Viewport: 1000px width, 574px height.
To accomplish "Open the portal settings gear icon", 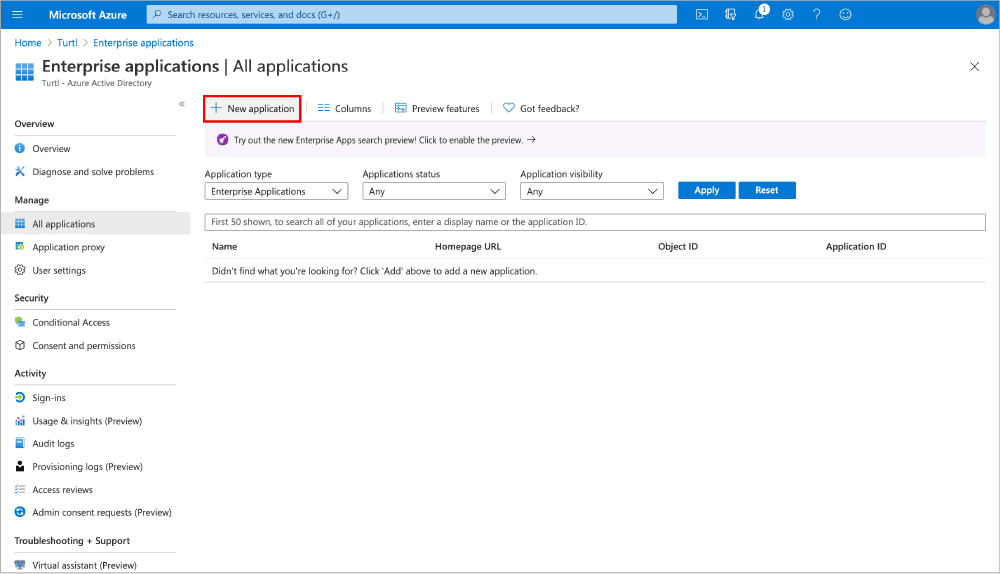I will click(788, 14).
